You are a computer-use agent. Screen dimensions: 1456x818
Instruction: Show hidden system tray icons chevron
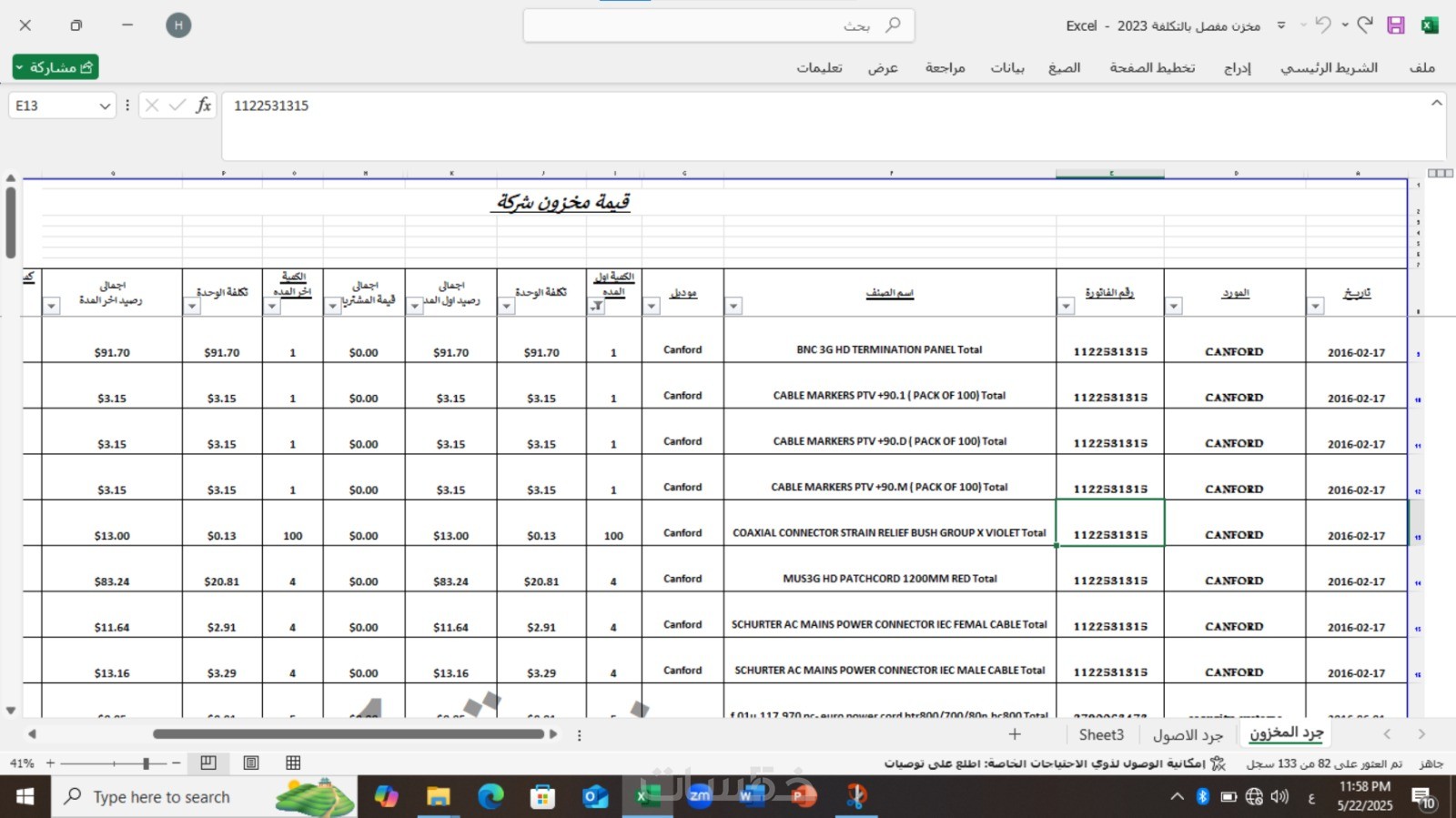[x=1177, y=797]
